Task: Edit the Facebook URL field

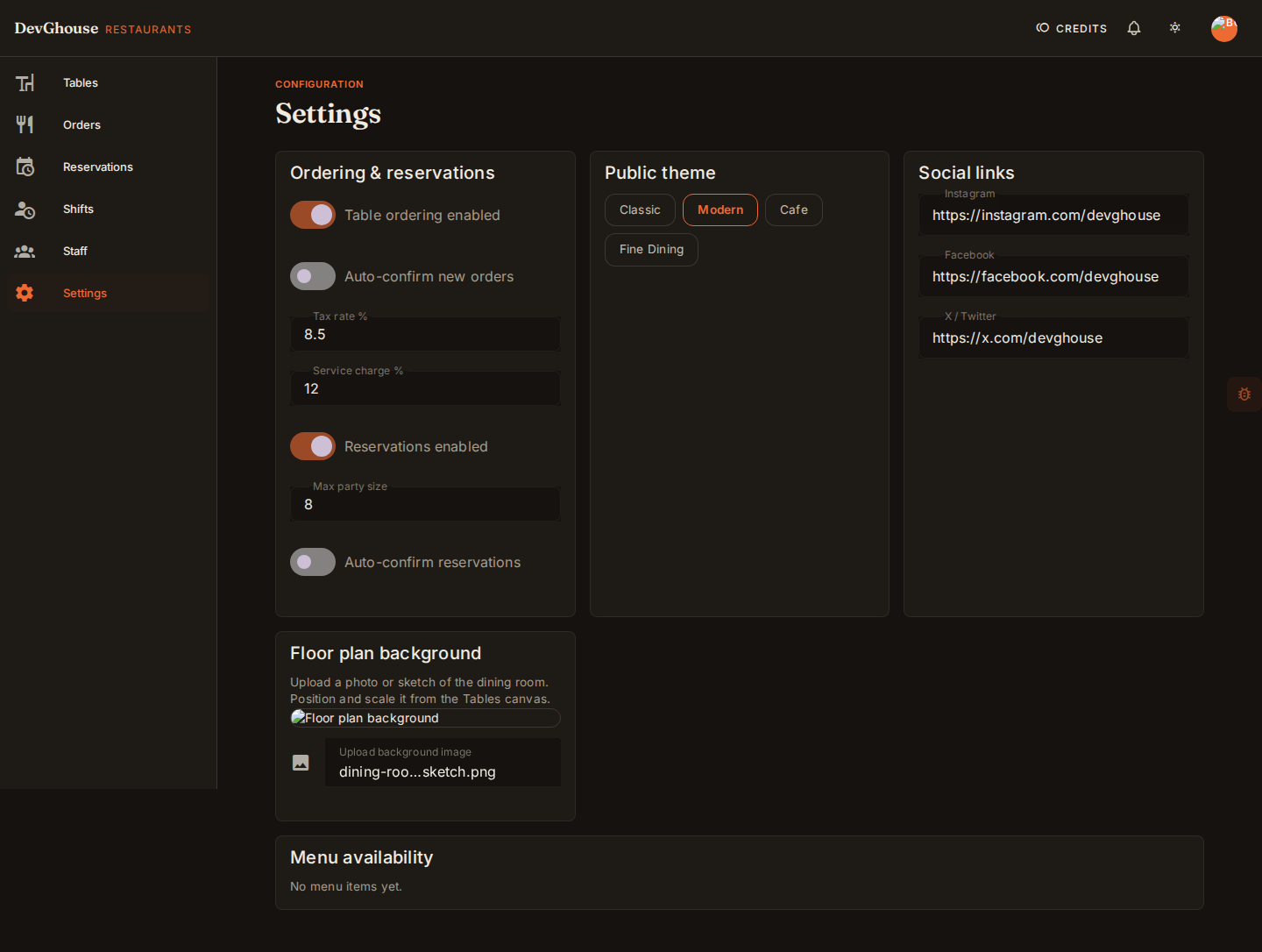Action: [x=1053, y=276]
